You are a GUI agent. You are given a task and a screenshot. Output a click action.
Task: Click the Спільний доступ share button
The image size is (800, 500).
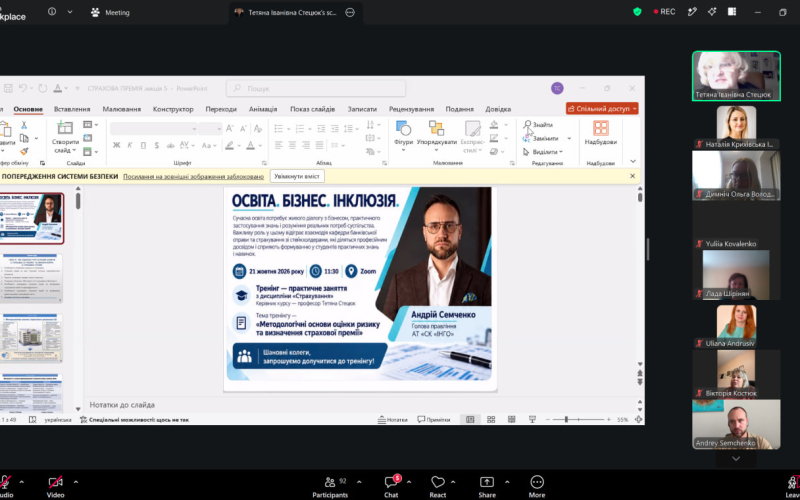pos(602,109)
